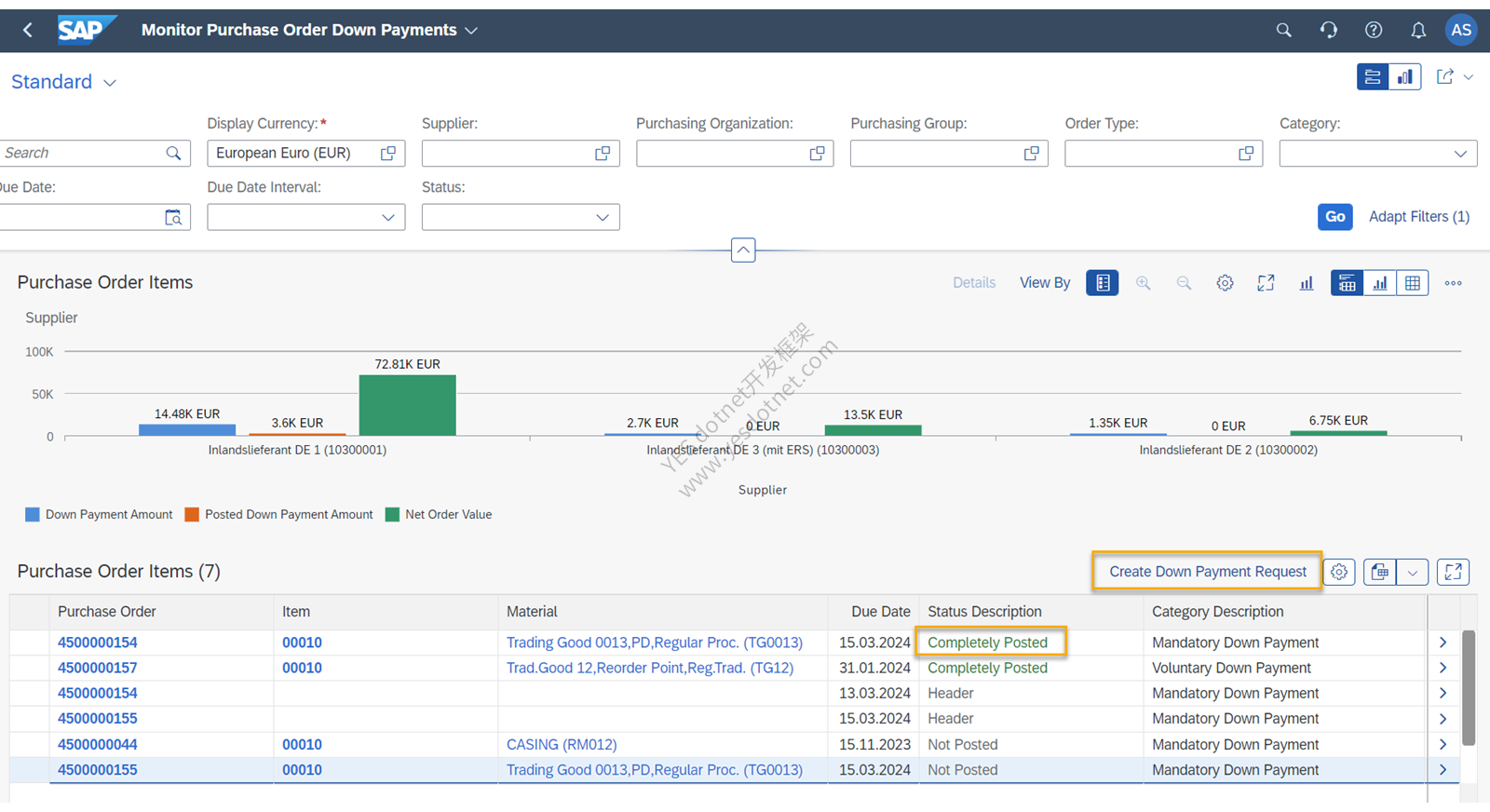Open value help for Display Currency

[388, 153]
